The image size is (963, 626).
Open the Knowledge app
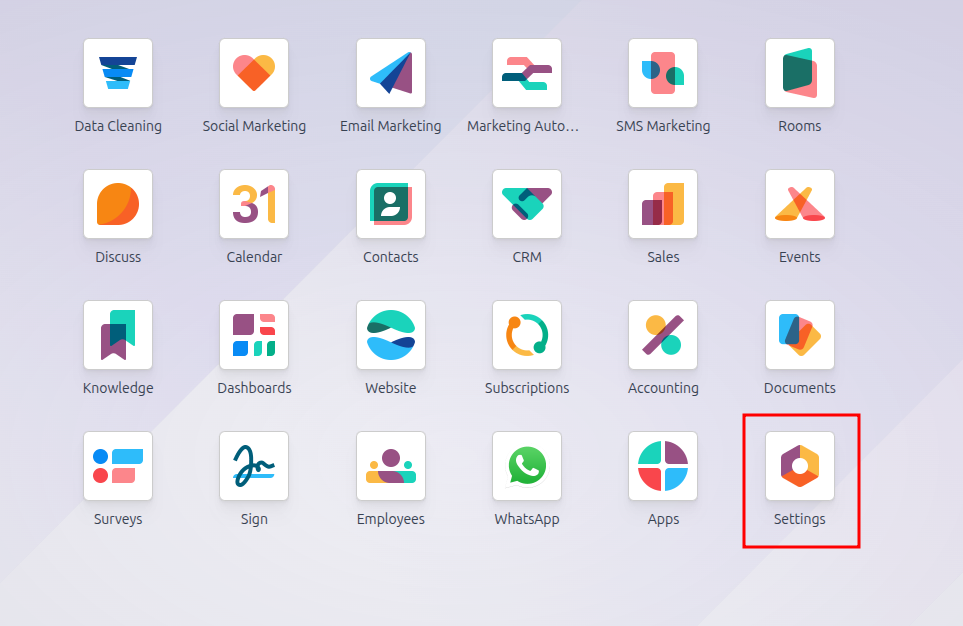[x=118, y=335]
